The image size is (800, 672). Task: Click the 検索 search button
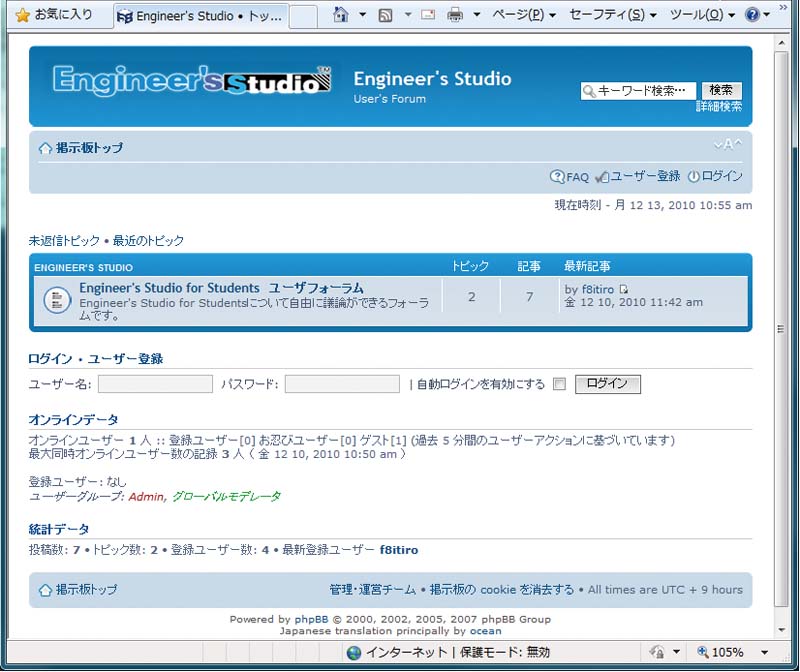point(721,90)
